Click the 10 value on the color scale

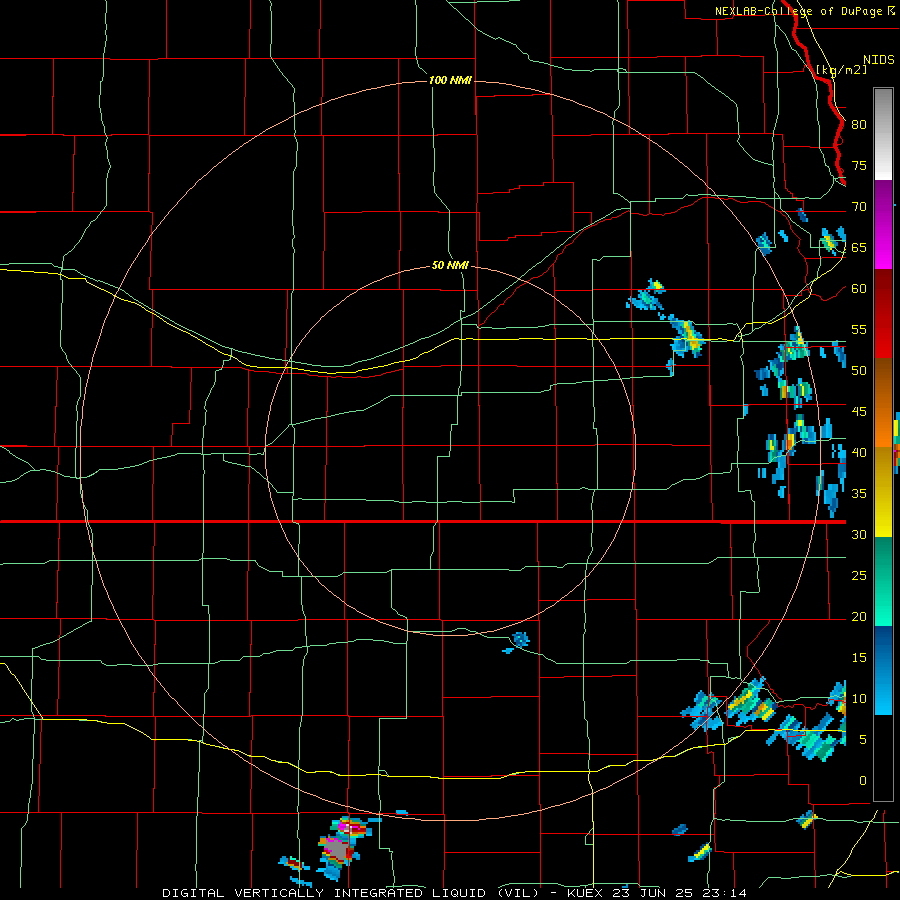point(859,699)
